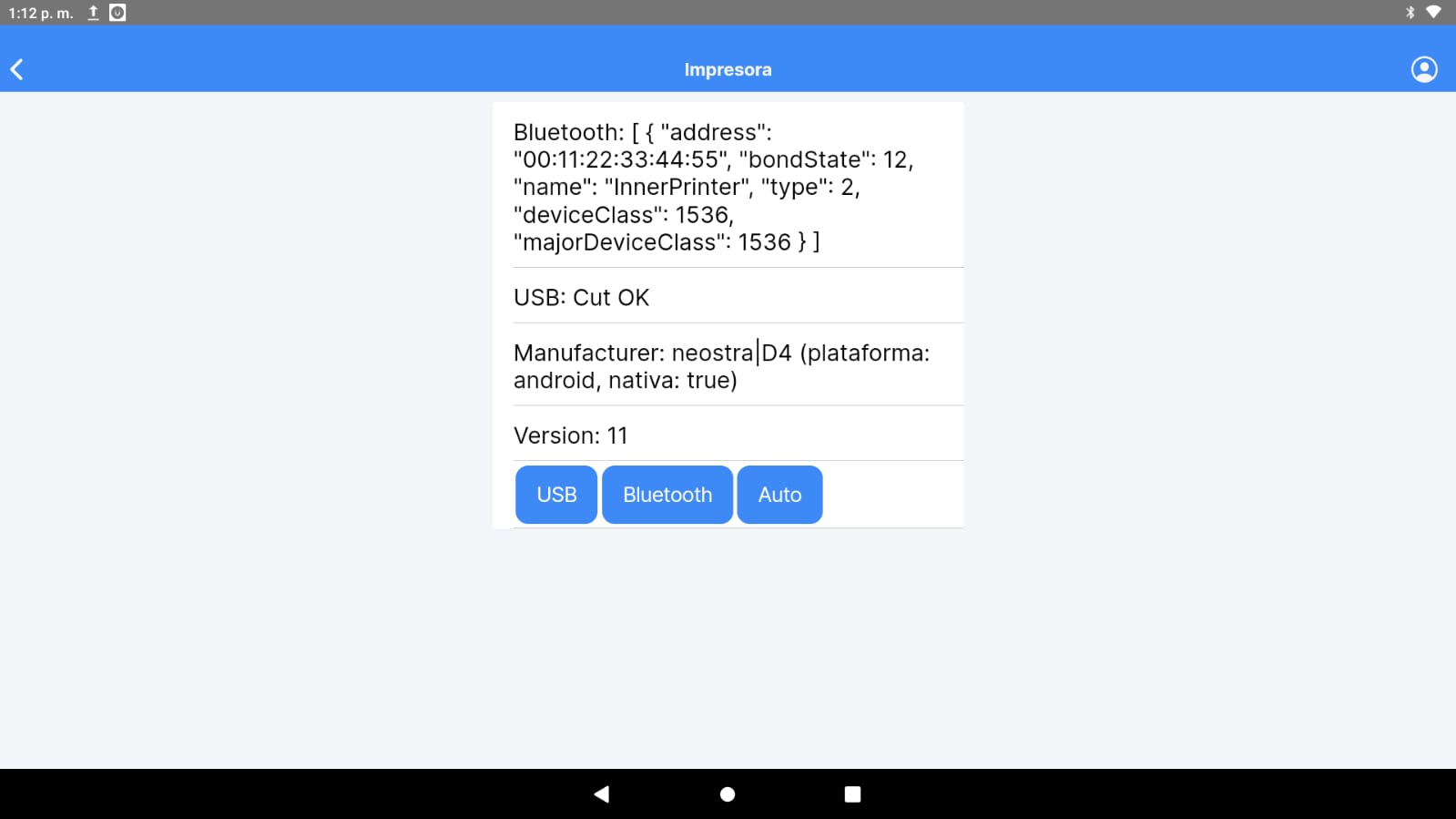
Task: Tap the Bluetooth printer button
Action: pos(667,495)
